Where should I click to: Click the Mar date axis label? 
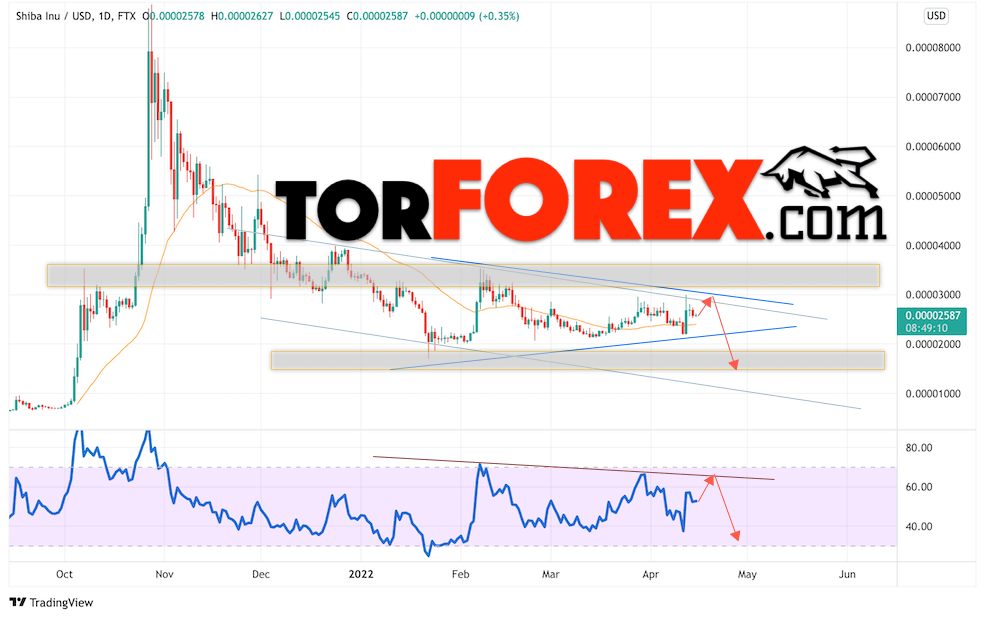pyautogui.click(x=551, y=574)
